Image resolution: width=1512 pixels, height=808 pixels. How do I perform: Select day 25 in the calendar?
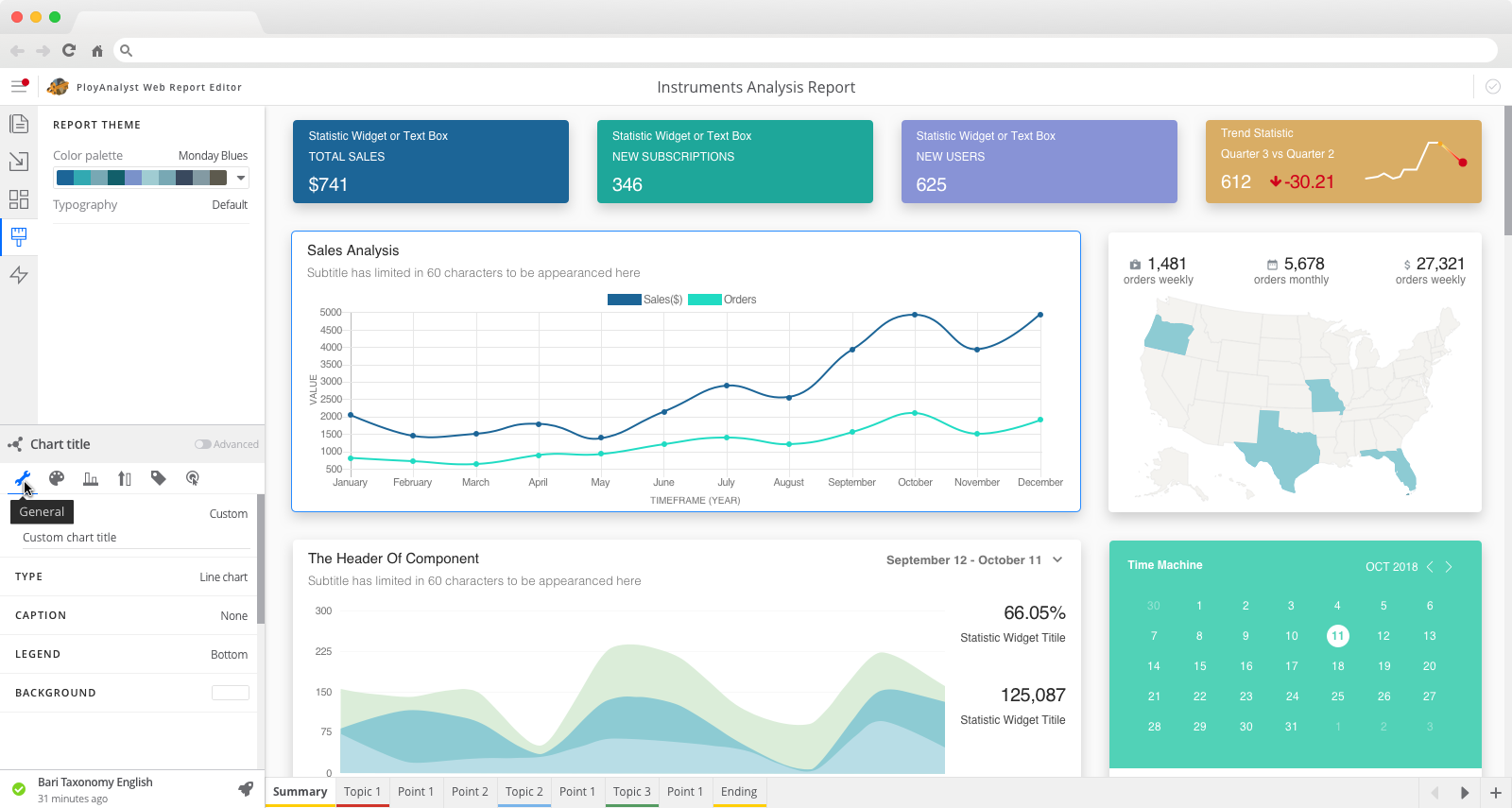point(1337,696)
